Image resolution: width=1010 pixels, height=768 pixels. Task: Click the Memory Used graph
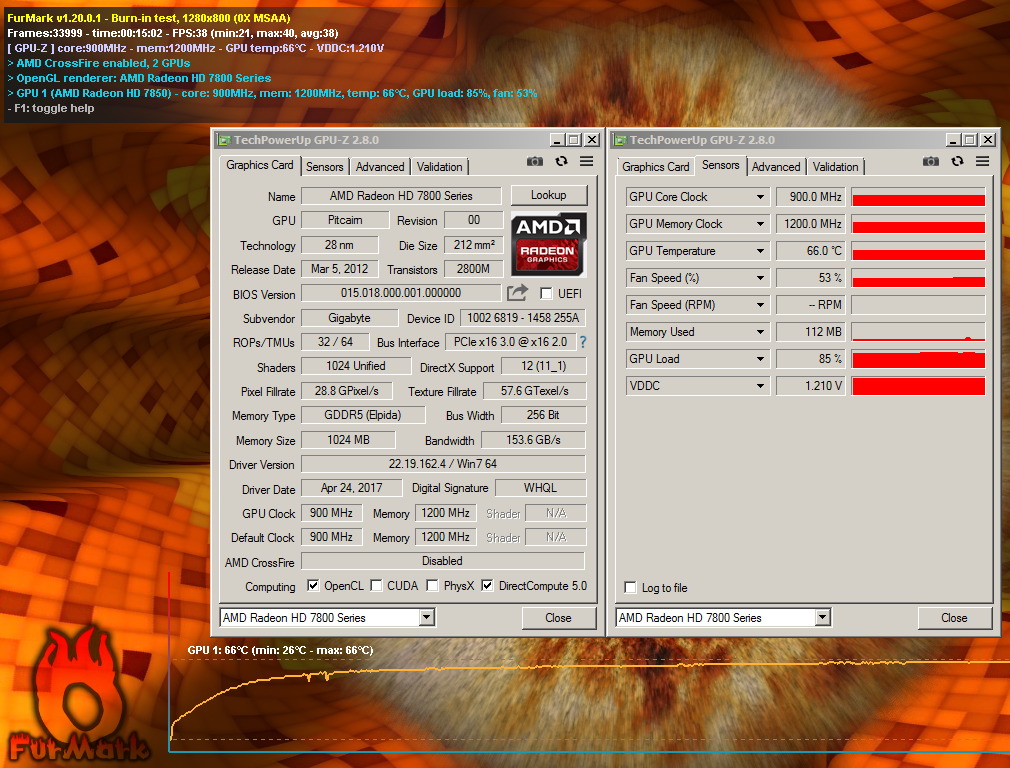(919, 332)
